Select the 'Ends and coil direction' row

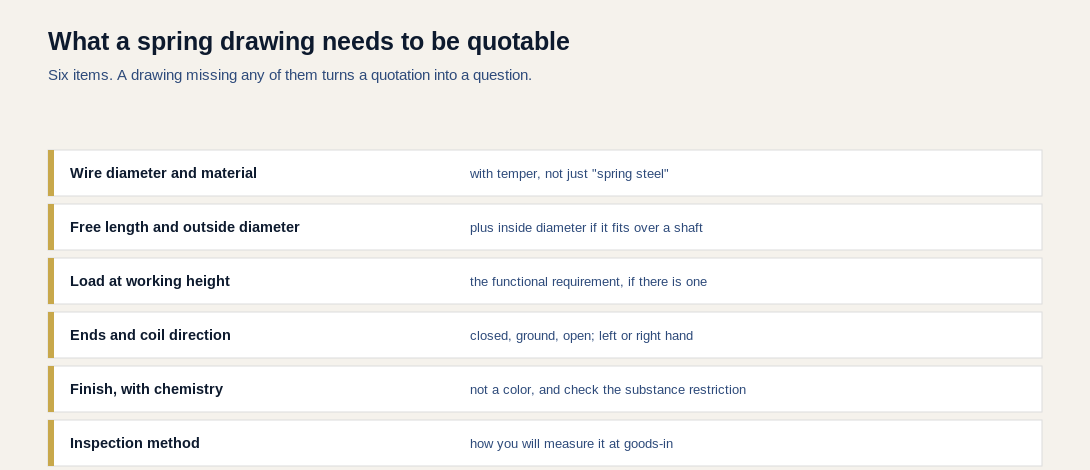[545, 335]
